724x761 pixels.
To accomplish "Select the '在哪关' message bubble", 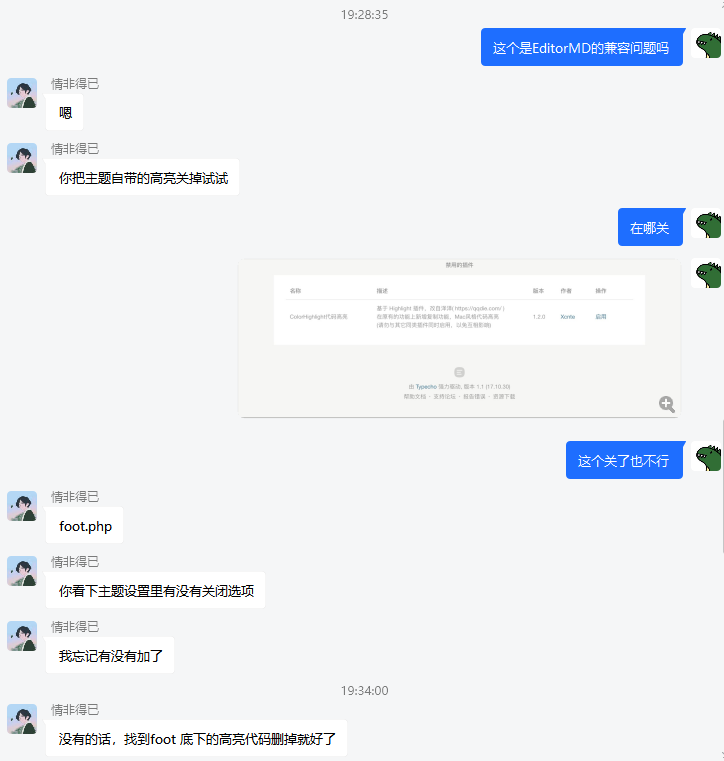I will [650, 227].
